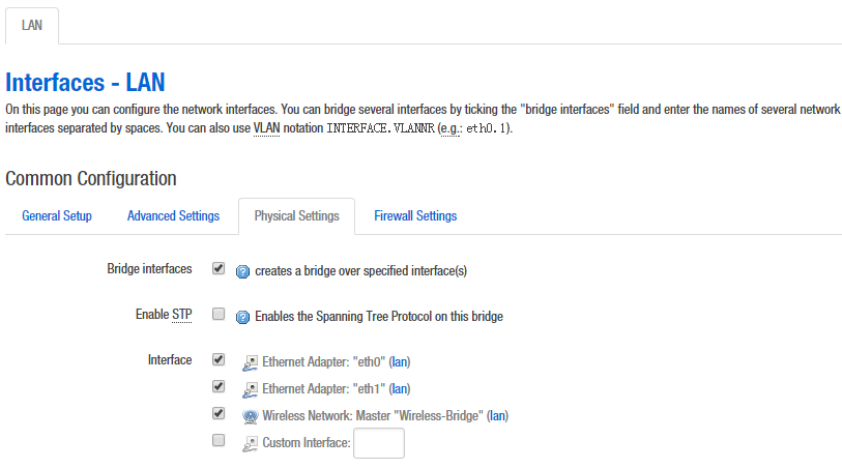Focus the Custom Interface text field
Image resolution: width=842 pixels, height=468 pixels.
(379, 443)
